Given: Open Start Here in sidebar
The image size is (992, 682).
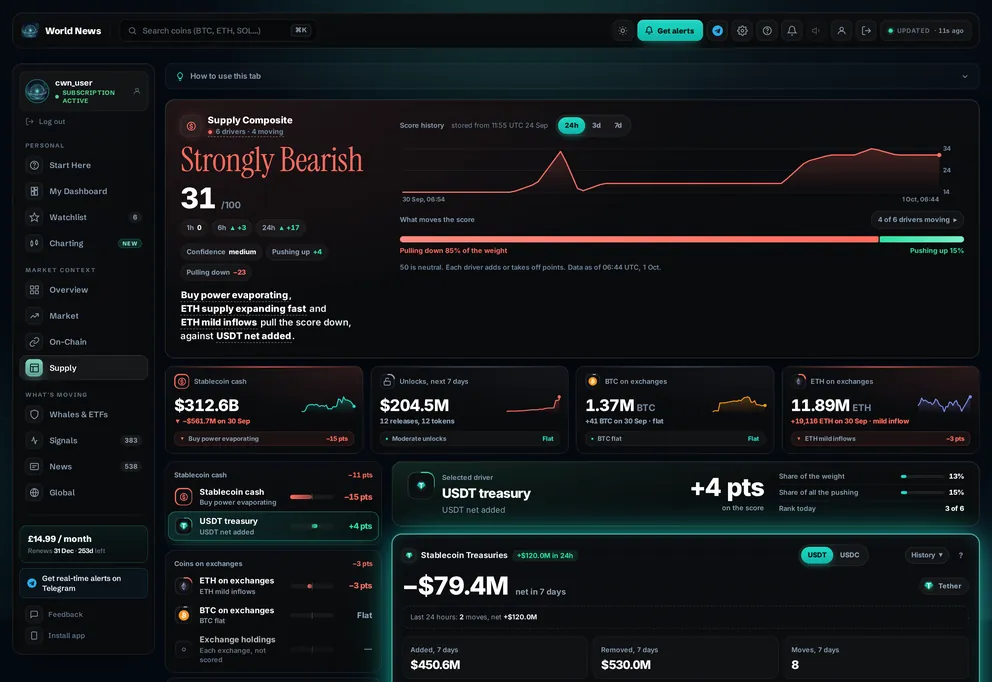Looking at the screenshot, I should (84, 165).
